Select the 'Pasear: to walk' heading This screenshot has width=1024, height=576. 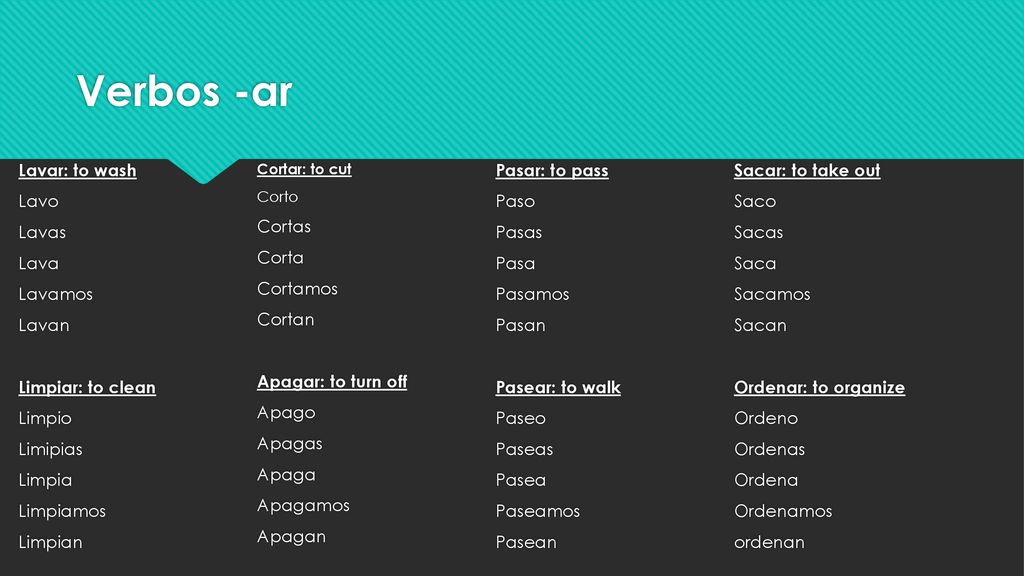(x=558, y=387)
